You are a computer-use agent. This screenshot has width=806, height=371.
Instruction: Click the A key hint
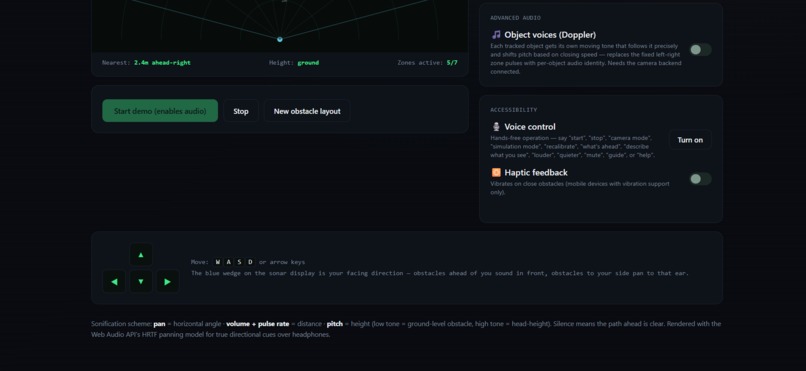pos(228,262)
